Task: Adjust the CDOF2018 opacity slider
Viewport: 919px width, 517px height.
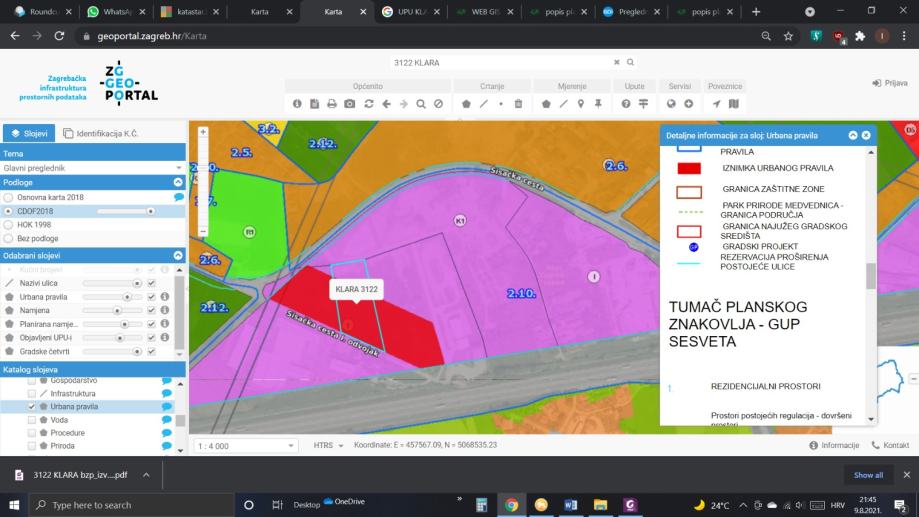Action: (x=150, y=211)
